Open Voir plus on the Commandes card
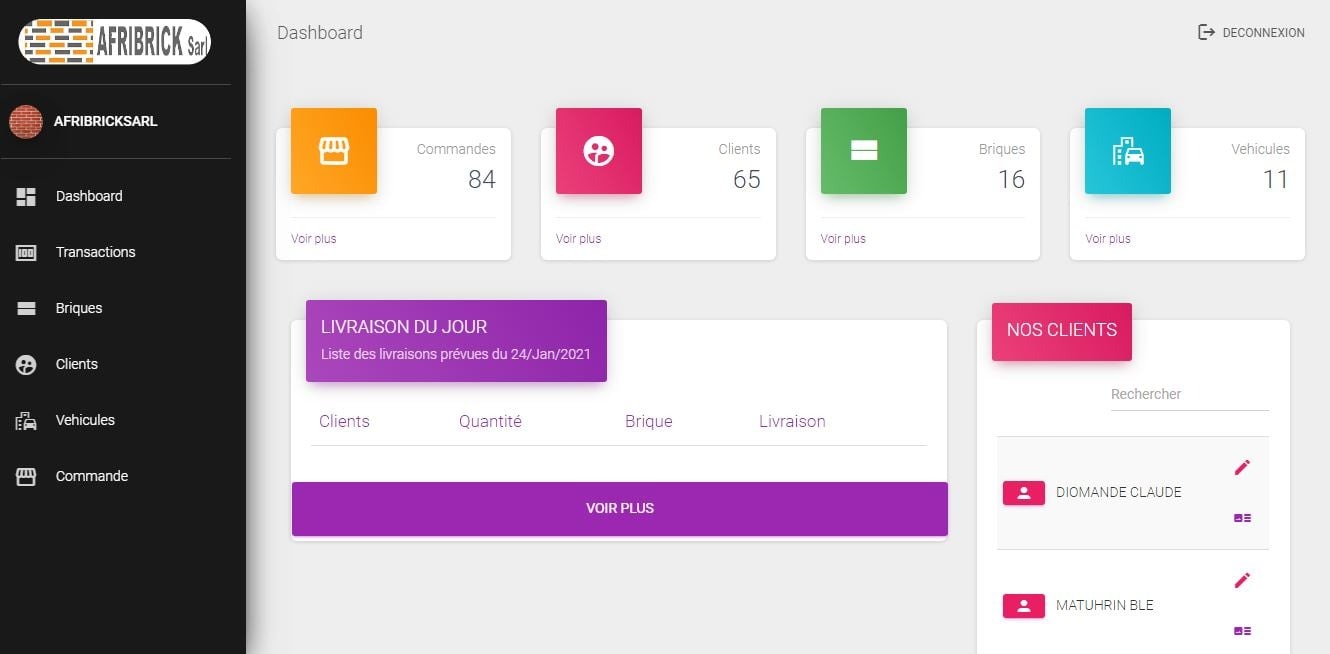The image size is (1330, 654). point(313,239)
